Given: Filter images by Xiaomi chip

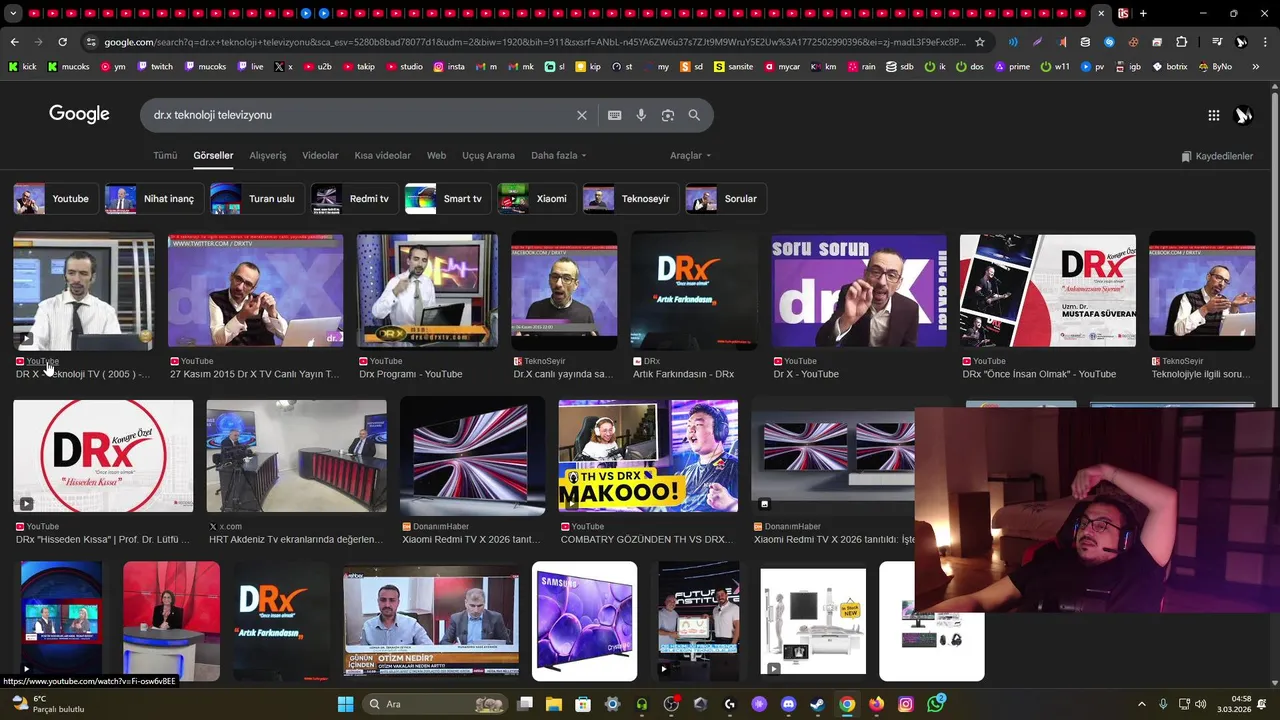Looking at the screenshot, I should (537, 199).
